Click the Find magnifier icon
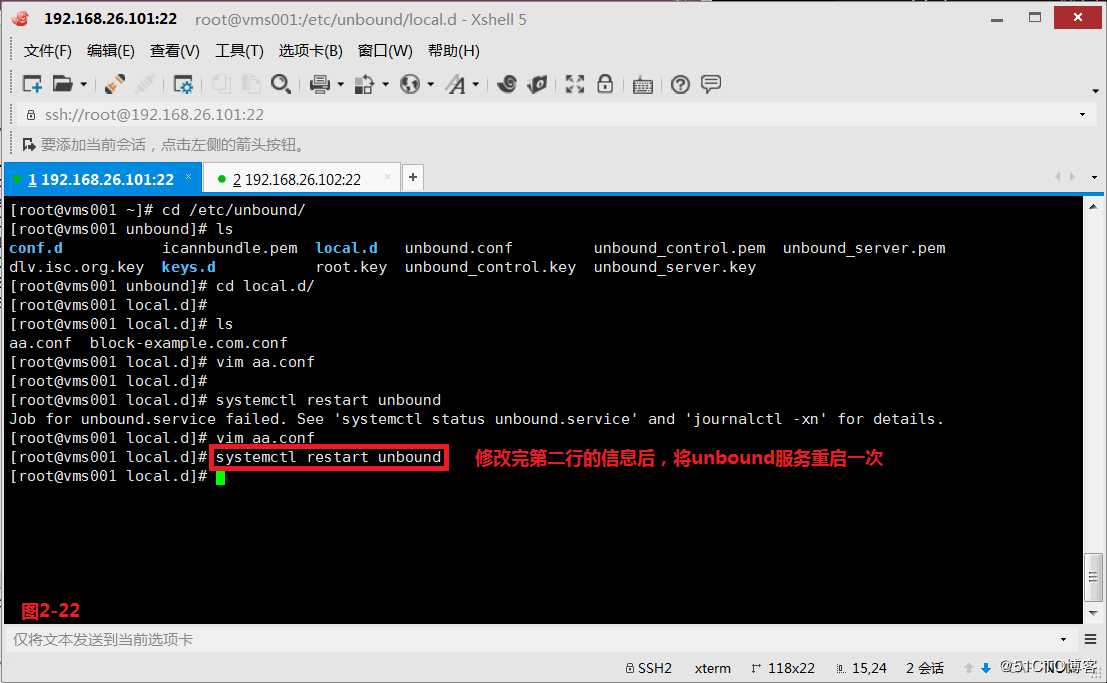The width and height of the screenshot is (1107, 683). point(281,85)
